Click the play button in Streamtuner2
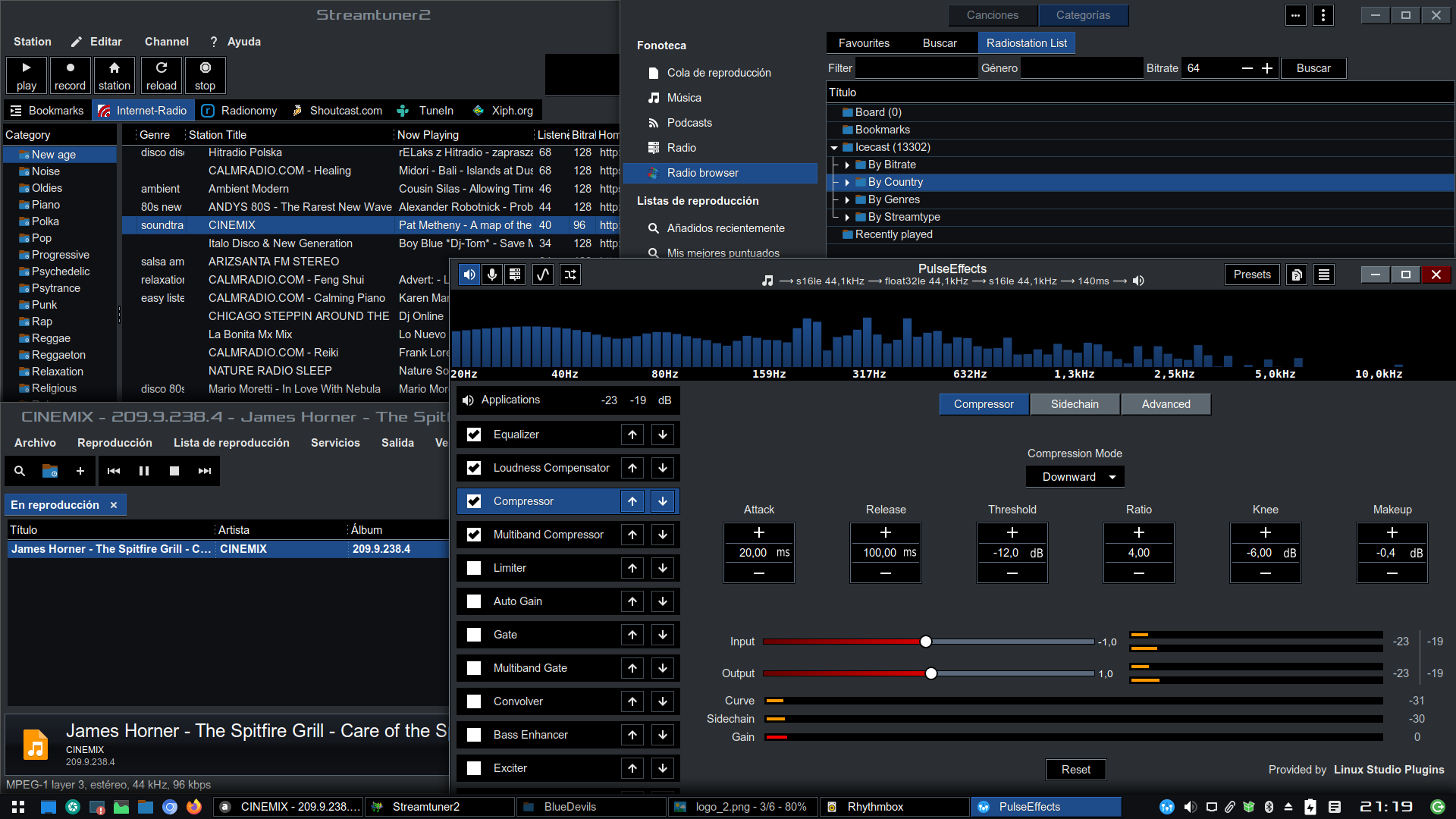The width and height of the screenshot is (1456, 819). point(27,76)
